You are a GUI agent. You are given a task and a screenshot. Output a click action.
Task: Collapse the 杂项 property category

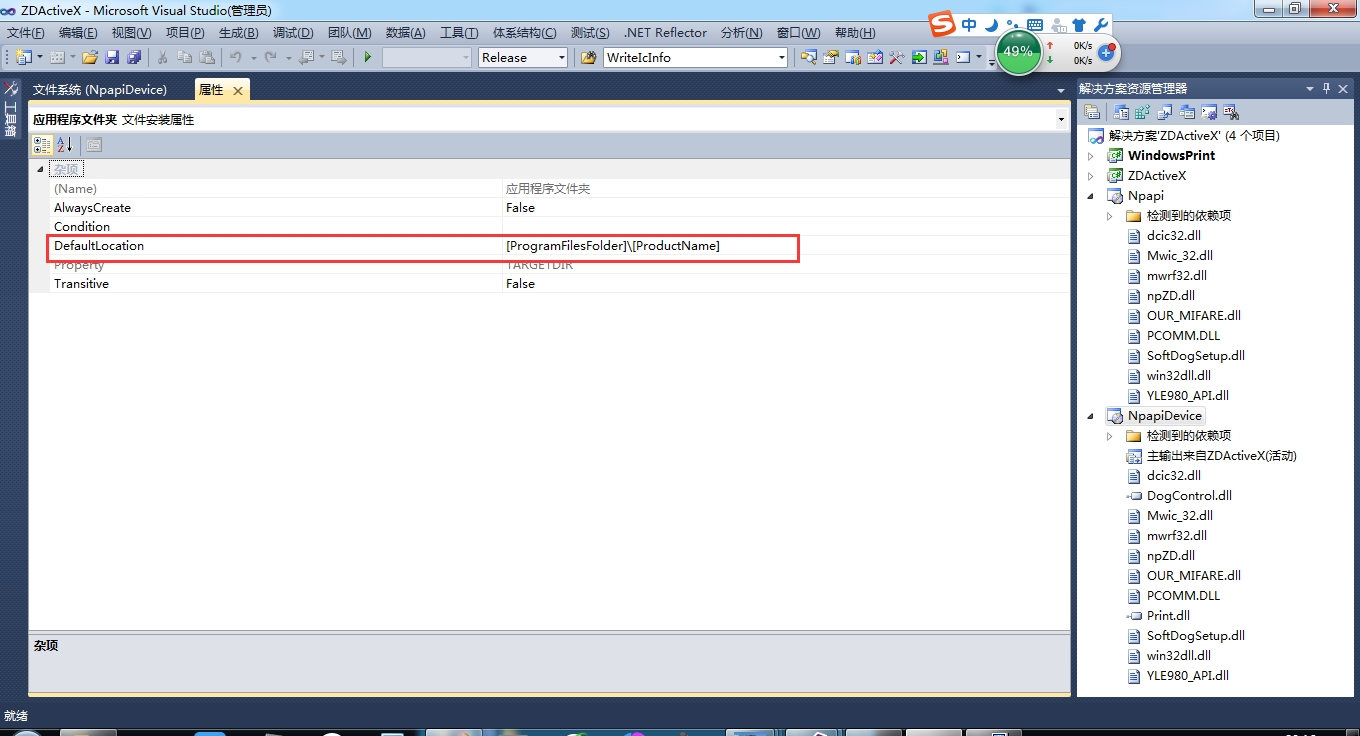click(41, 169)
